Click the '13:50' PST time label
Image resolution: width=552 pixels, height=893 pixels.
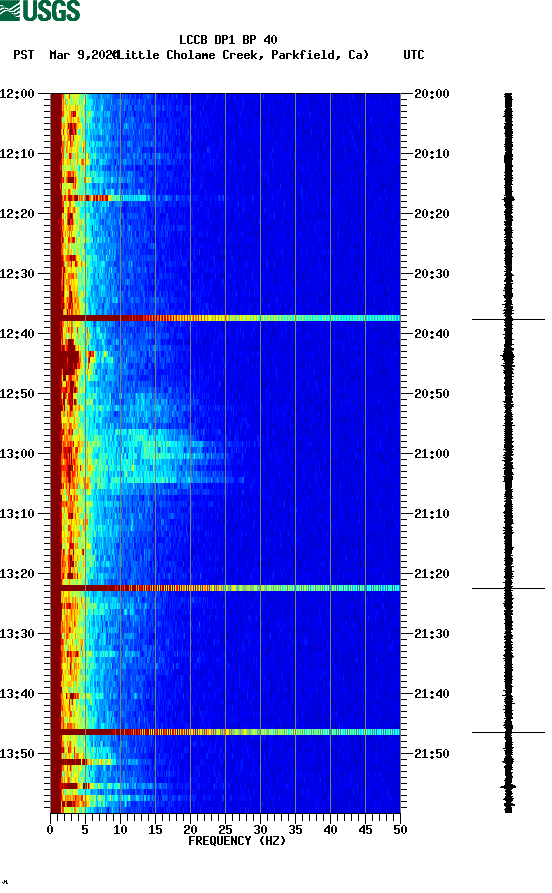pos(17,754)
